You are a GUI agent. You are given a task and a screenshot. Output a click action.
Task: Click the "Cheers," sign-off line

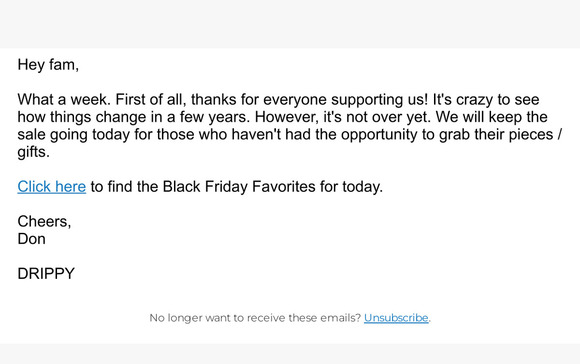tap(44, 222)
